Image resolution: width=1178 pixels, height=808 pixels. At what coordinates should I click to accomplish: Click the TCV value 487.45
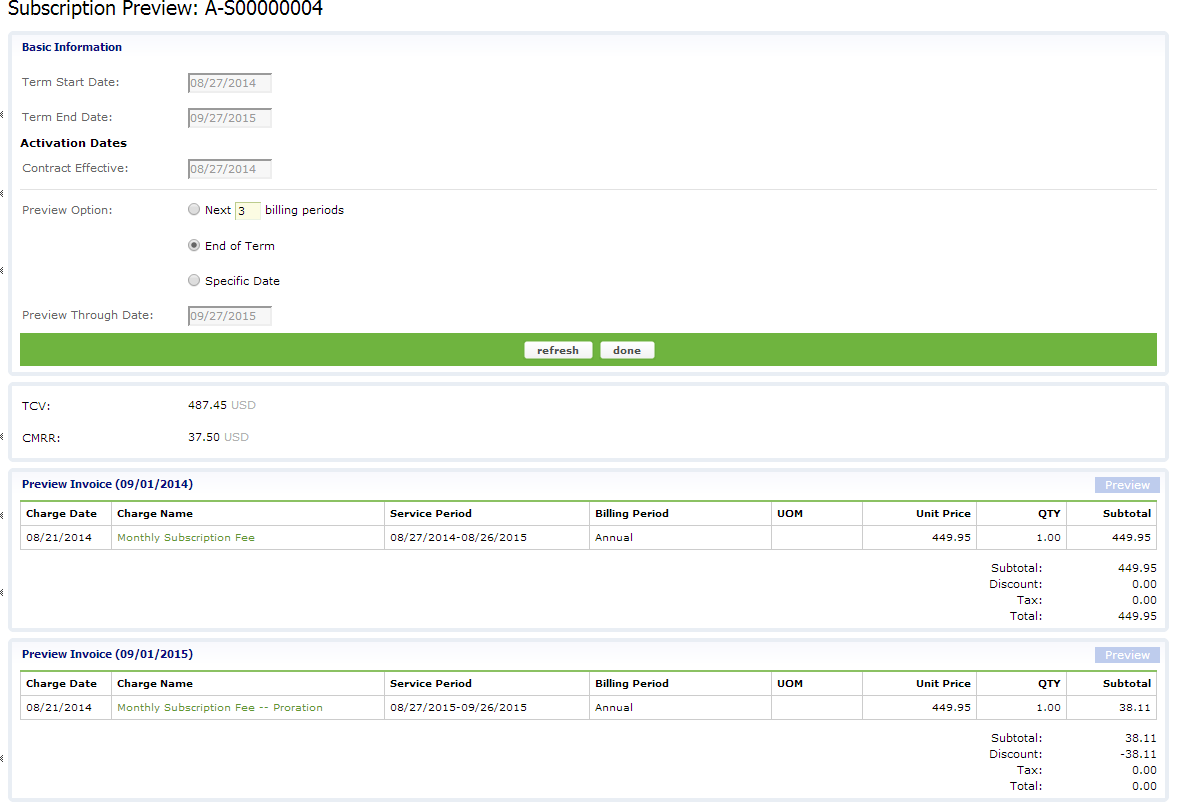(207, 405)
